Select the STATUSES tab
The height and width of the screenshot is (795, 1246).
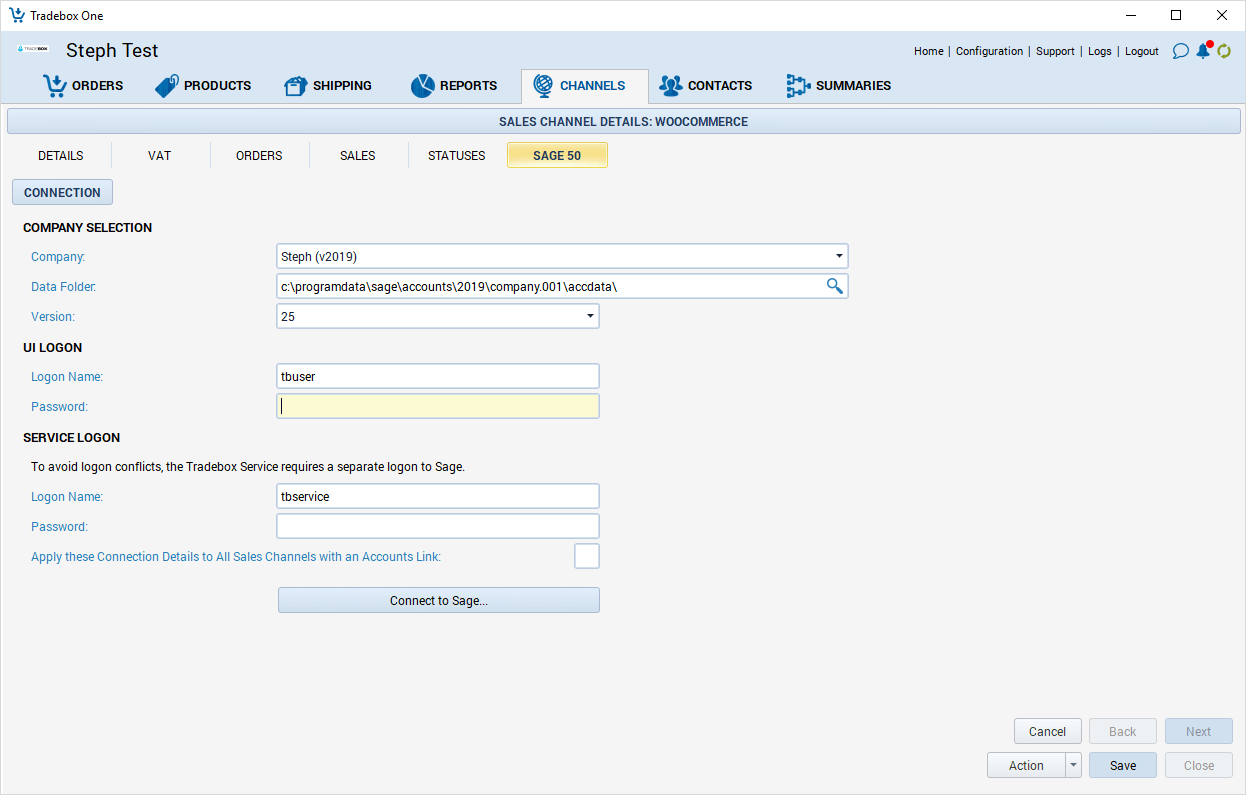(456, 155)
